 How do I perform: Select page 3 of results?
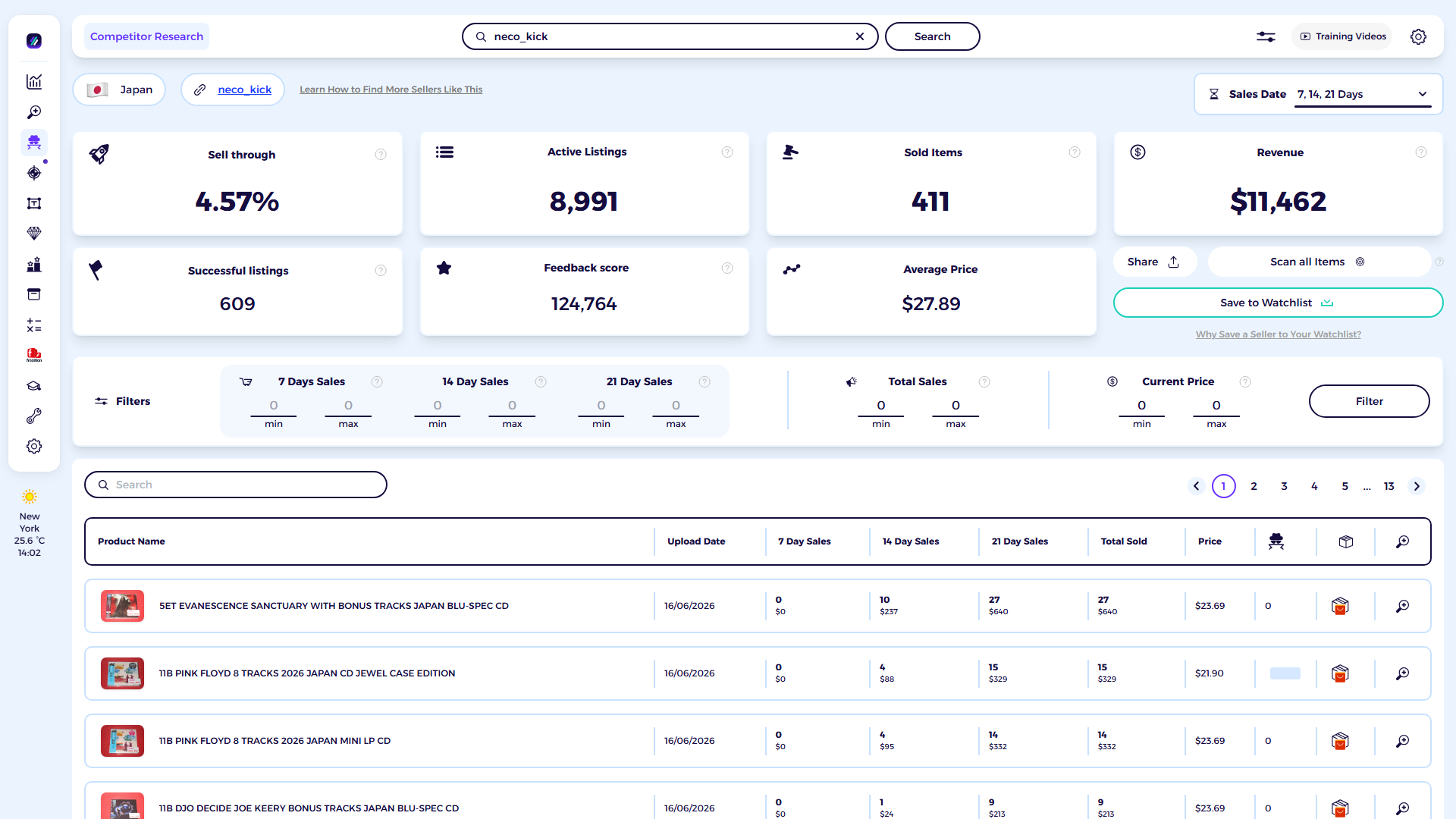point(1285,486)
